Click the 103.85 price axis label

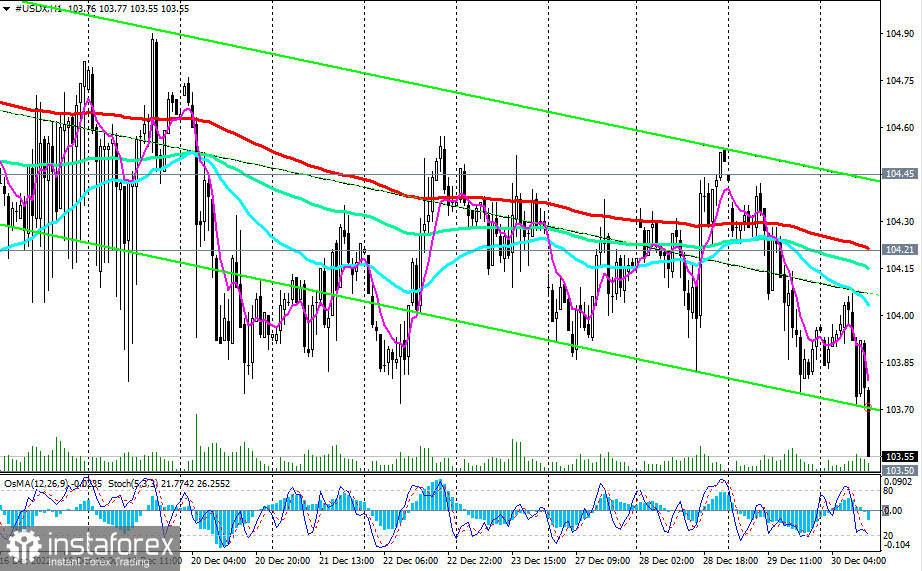900,363
